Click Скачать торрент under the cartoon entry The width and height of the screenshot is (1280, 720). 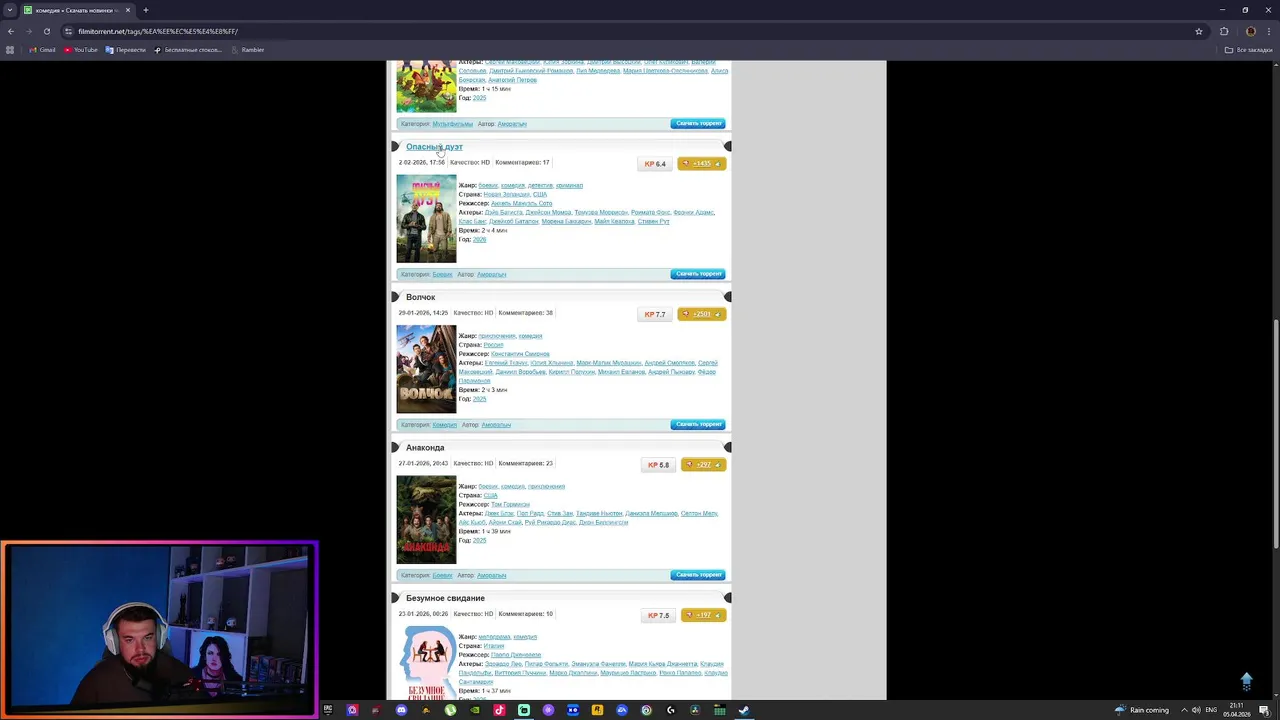(x=698, y=124)
